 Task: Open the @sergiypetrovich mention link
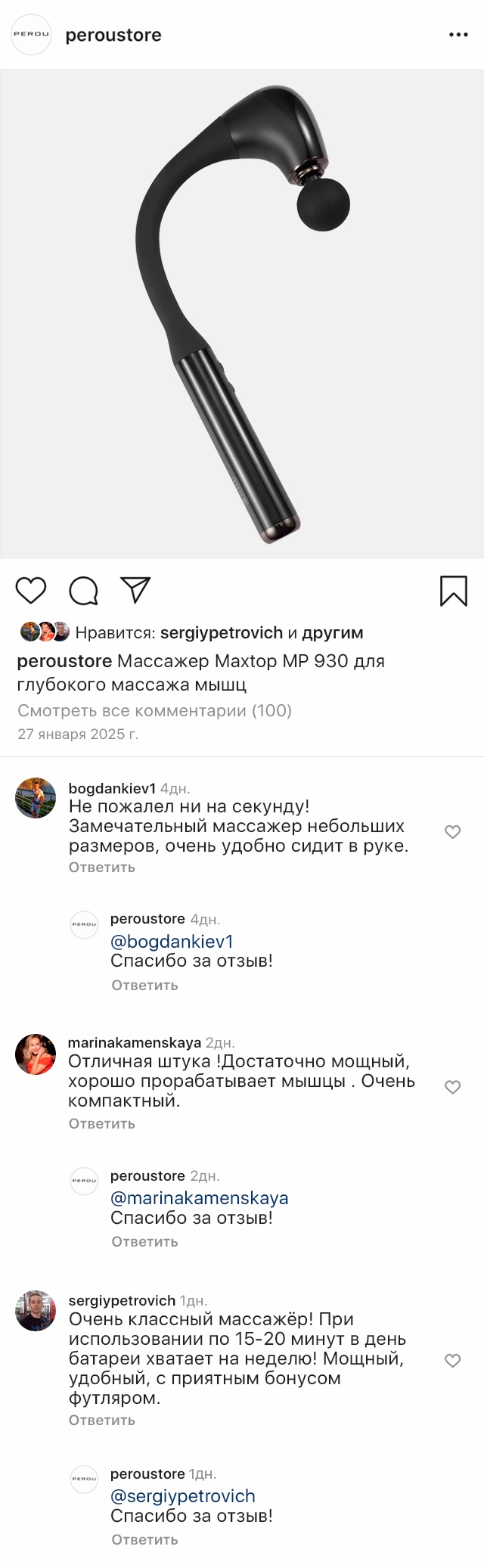click(182, 1496)
